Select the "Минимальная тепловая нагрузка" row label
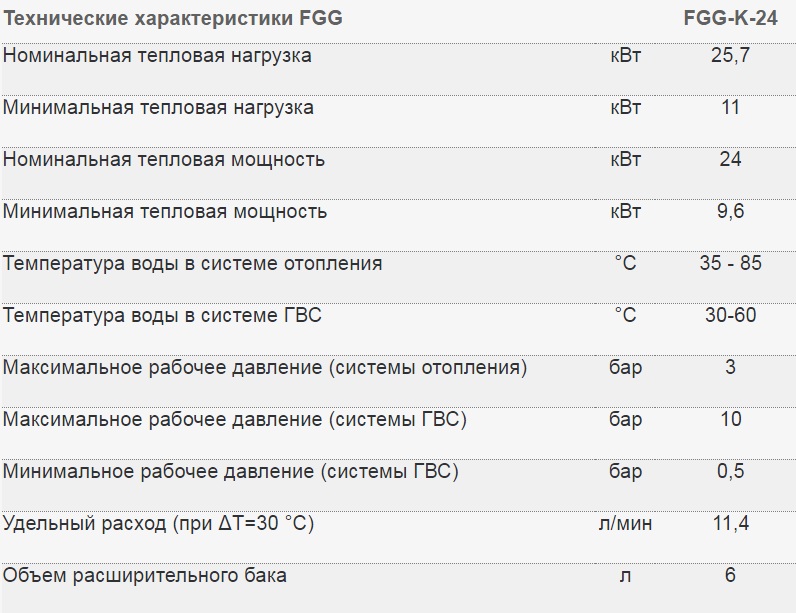796x613 pixels. tap(159, 108)
